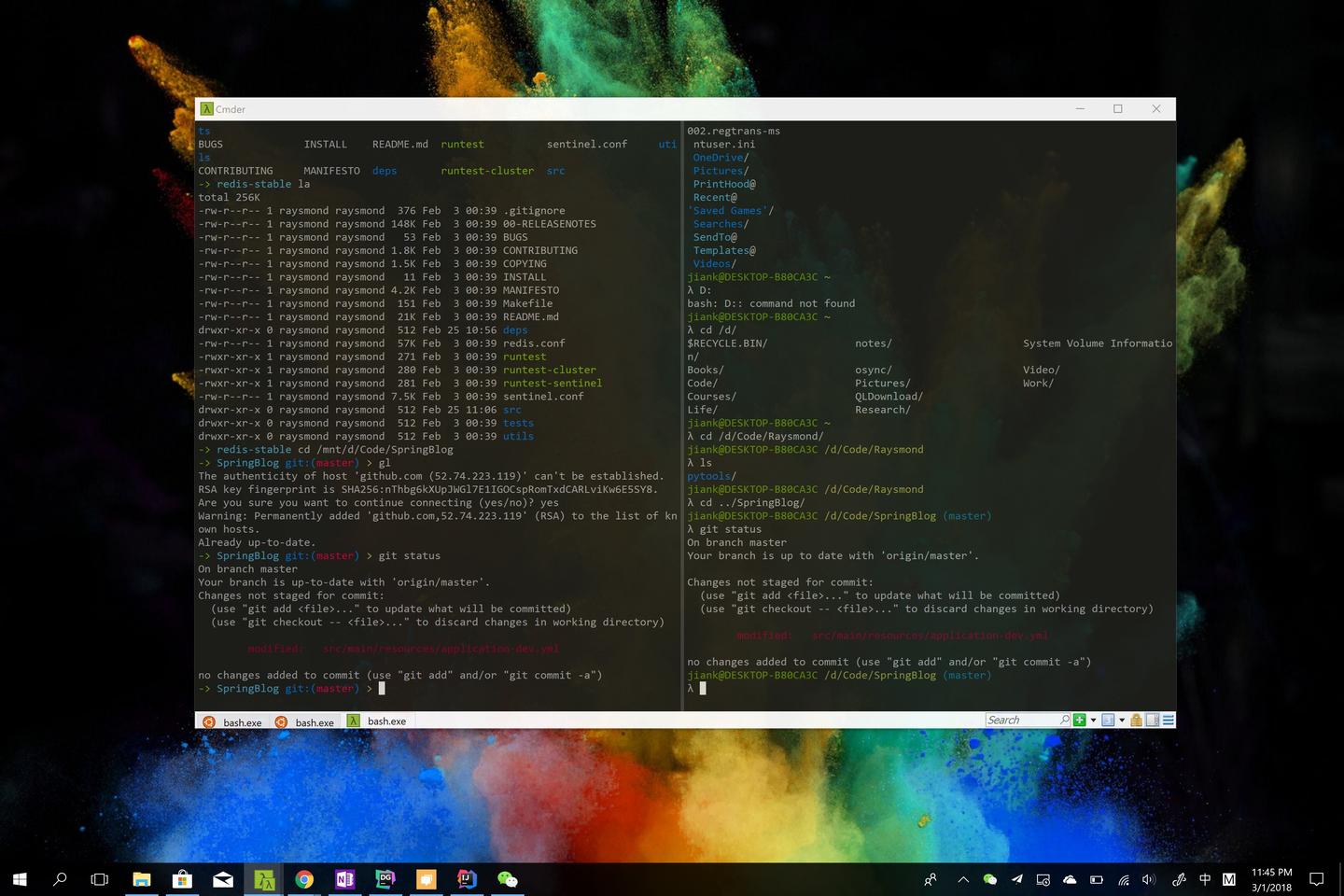Open Google Chrome from the taskbar
Screen dimensions: 1344x896
click(304, 879)
